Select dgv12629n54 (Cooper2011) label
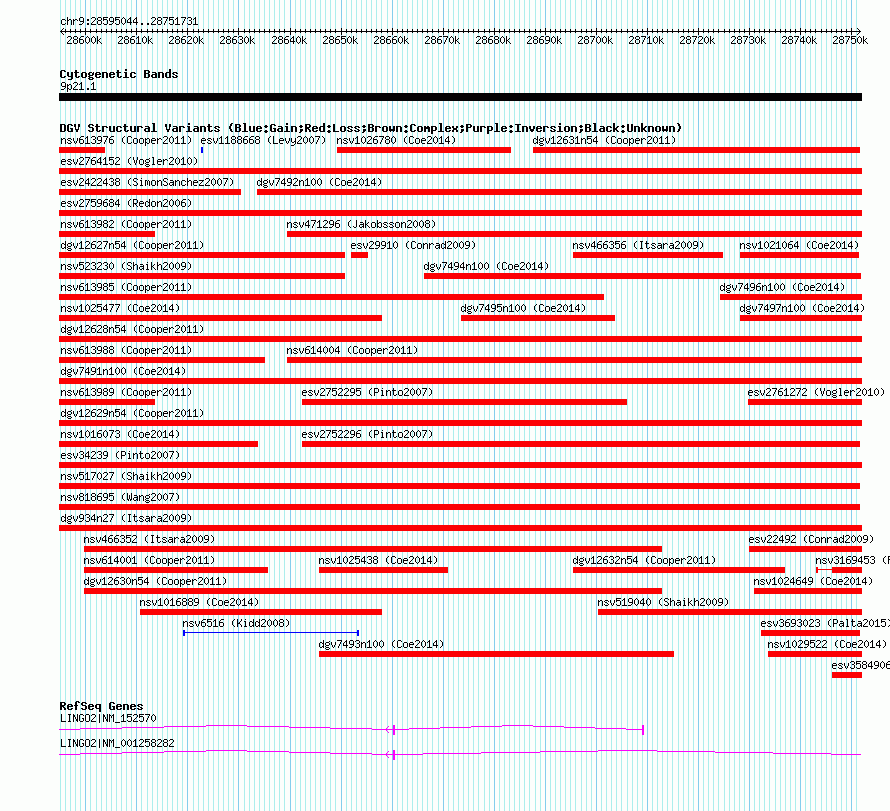 [132, 413]
